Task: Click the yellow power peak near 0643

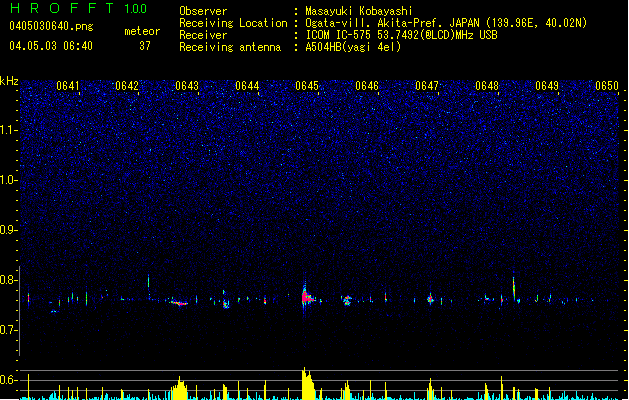Action: [x=180, y=388]
